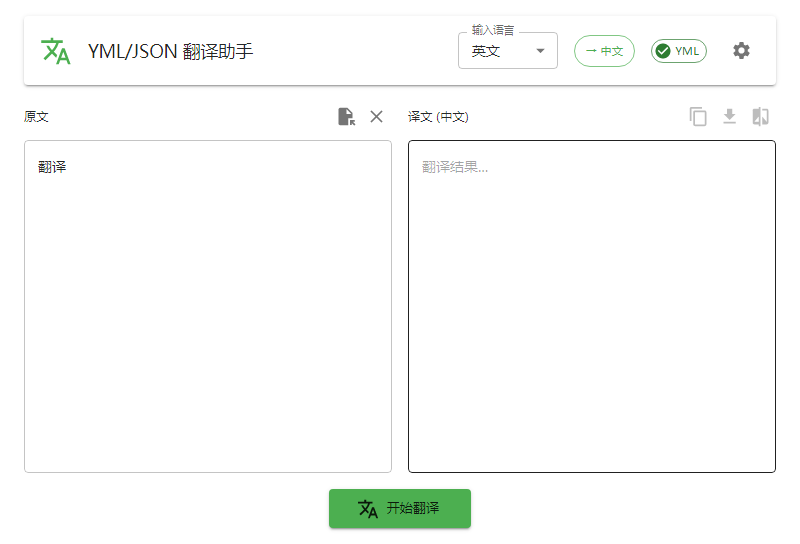Toggle the → 中文 target language chip
This screenshot has width=800, height=544.
(x=604, y=51)
